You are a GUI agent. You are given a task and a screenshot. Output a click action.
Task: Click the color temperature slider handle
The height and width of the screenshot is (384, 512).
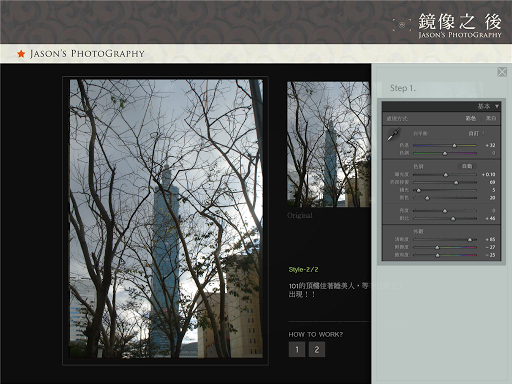(x=454, y=146)
